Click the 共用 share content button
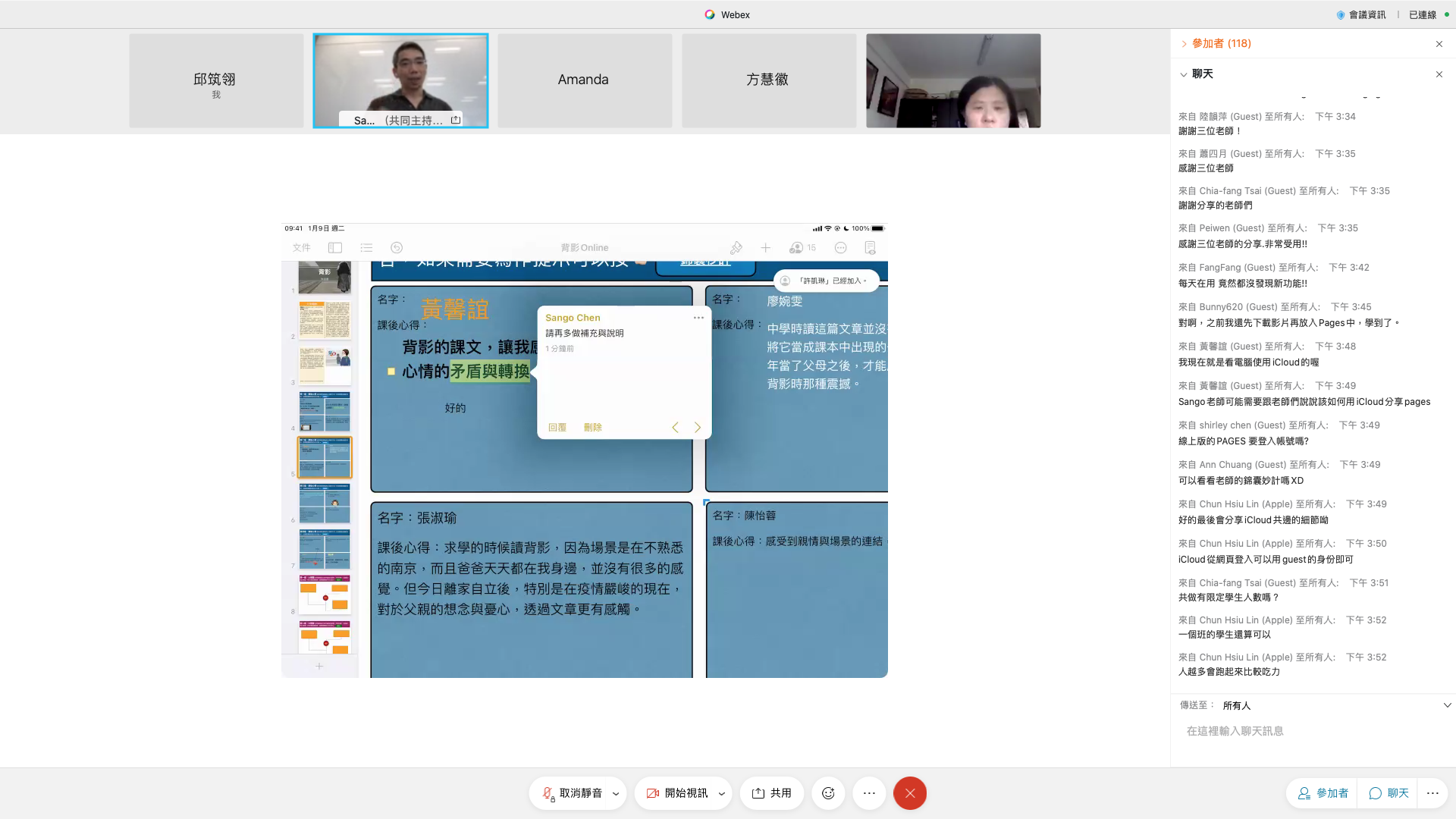Viewport: 1456px width, 819px height. (772, 793)
